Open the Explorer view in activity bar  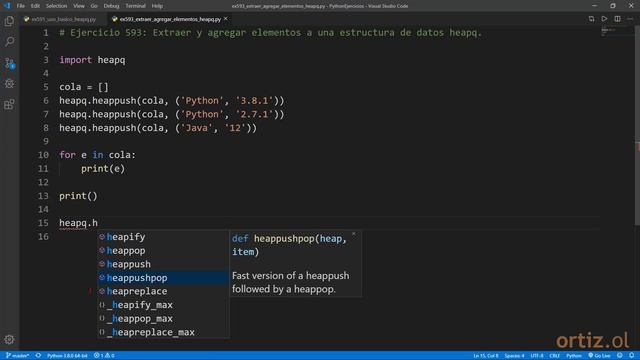click(x=9, y=21)
